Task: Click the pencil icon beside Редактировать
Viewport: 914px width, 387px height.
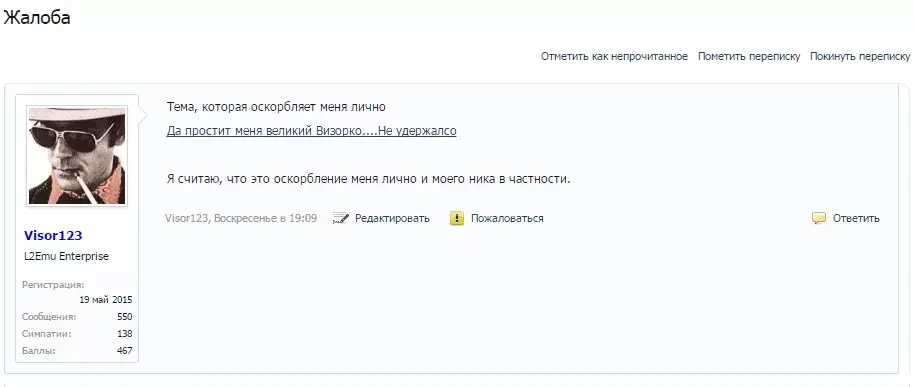Action: (x=340, y=219)
